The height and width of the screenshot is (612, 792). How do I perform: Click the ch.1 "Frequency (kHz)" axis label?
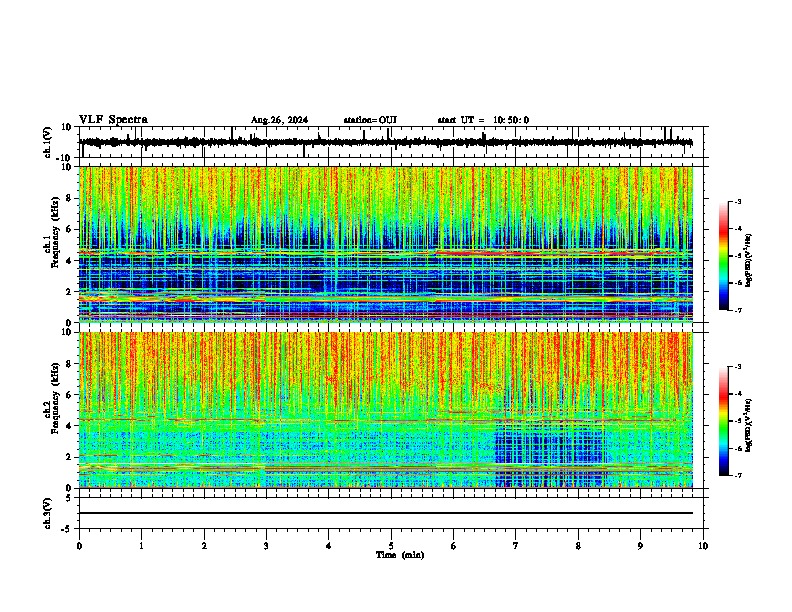(x=55, y=233)
